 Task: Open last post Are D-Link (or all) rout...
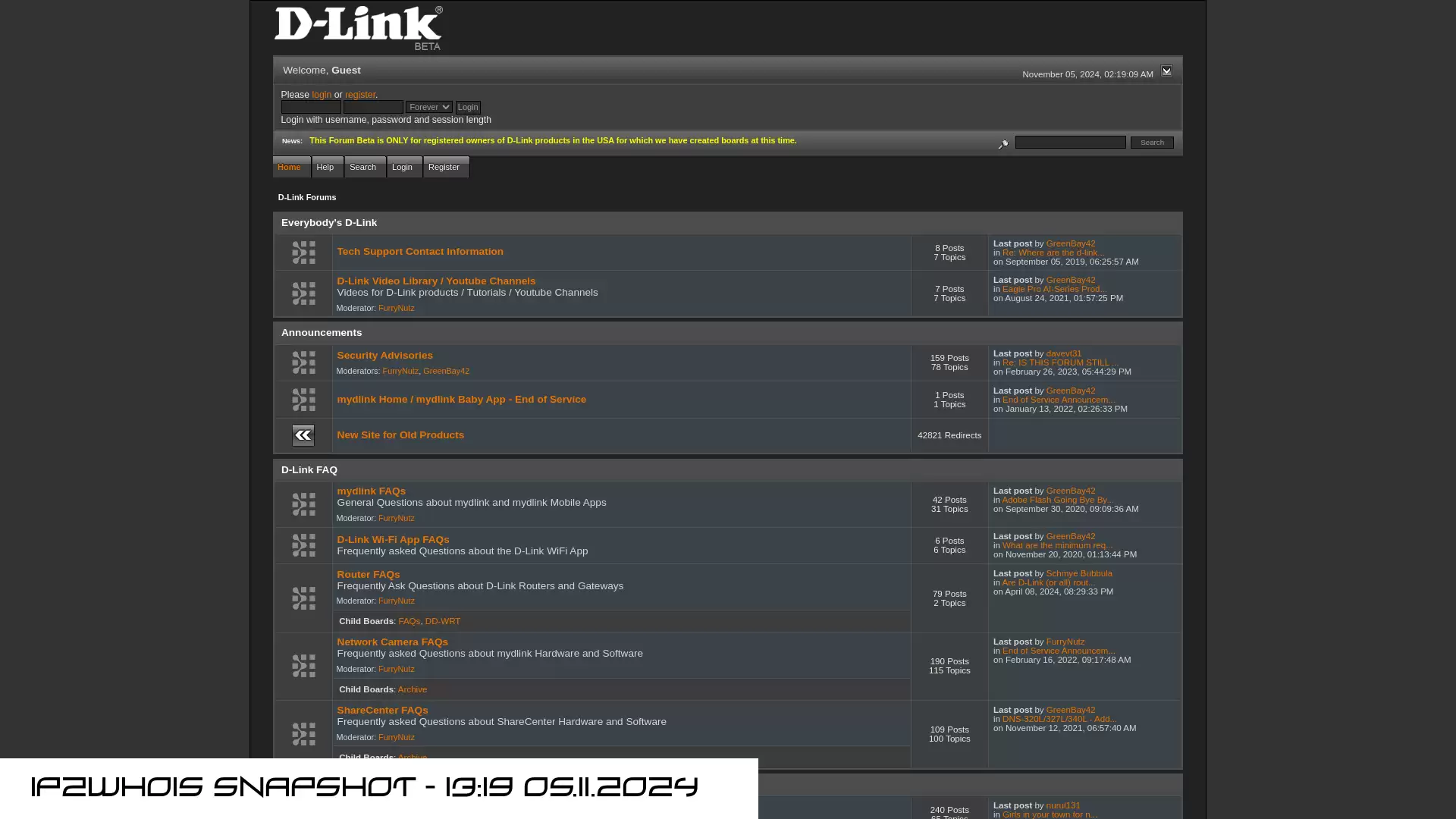1048,582
